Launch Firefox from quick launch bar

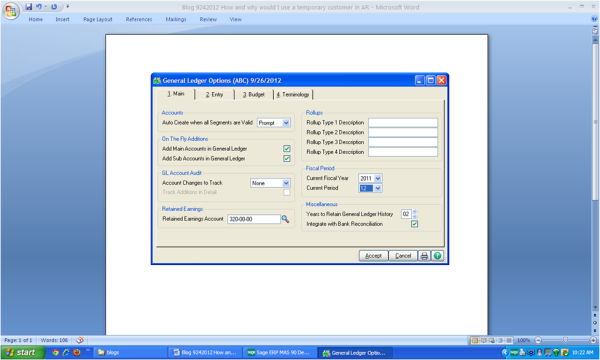click(x=77, y=352)
